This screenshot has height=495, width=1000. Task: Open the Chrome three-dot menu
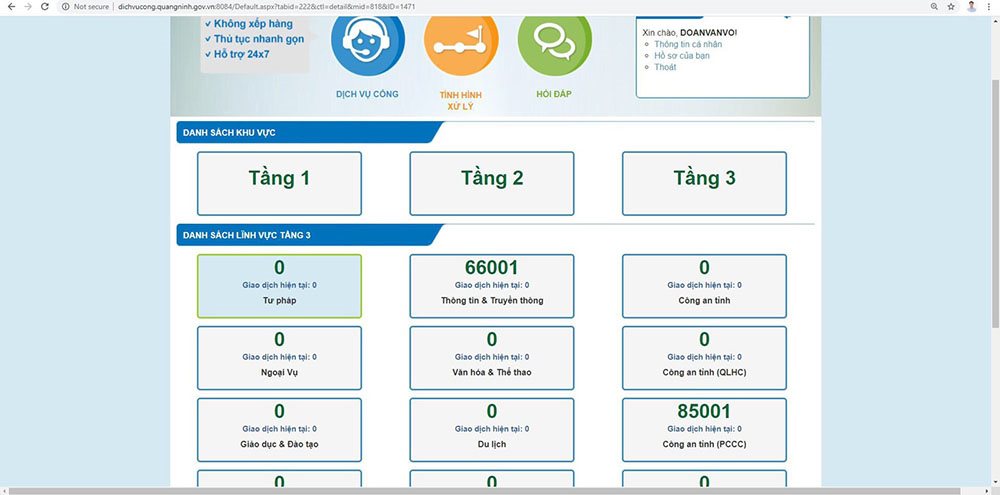click(990, 6)
